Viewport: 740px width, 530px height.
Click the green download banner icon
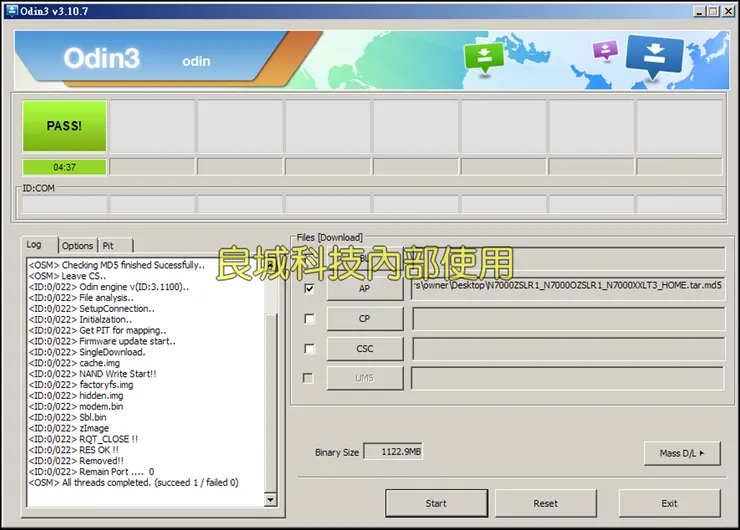[484, 58]
